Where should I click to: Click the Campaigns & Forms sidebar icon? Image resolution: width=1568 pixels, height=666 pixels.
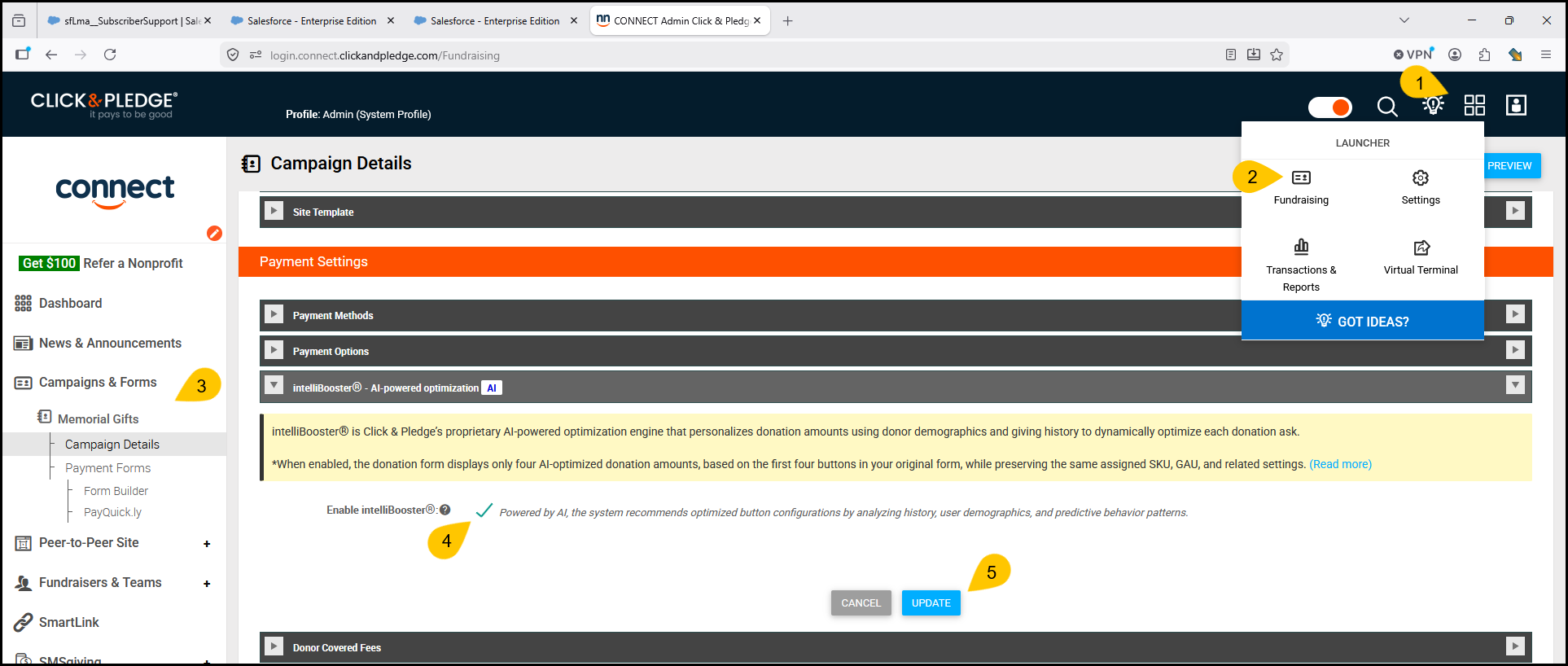23,383
